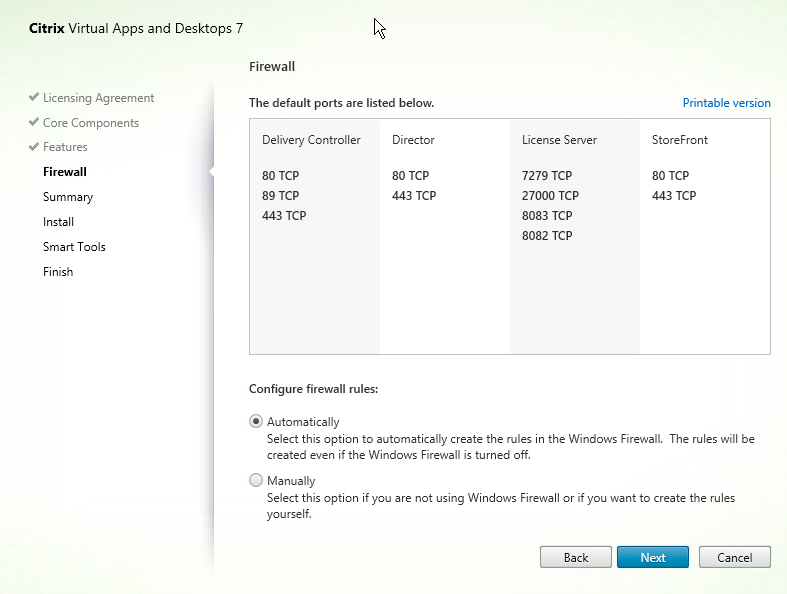The width and height of the screenshot is (787, 594).
Task: Select the 27000 TCP port entry
Action: (550, 196)
